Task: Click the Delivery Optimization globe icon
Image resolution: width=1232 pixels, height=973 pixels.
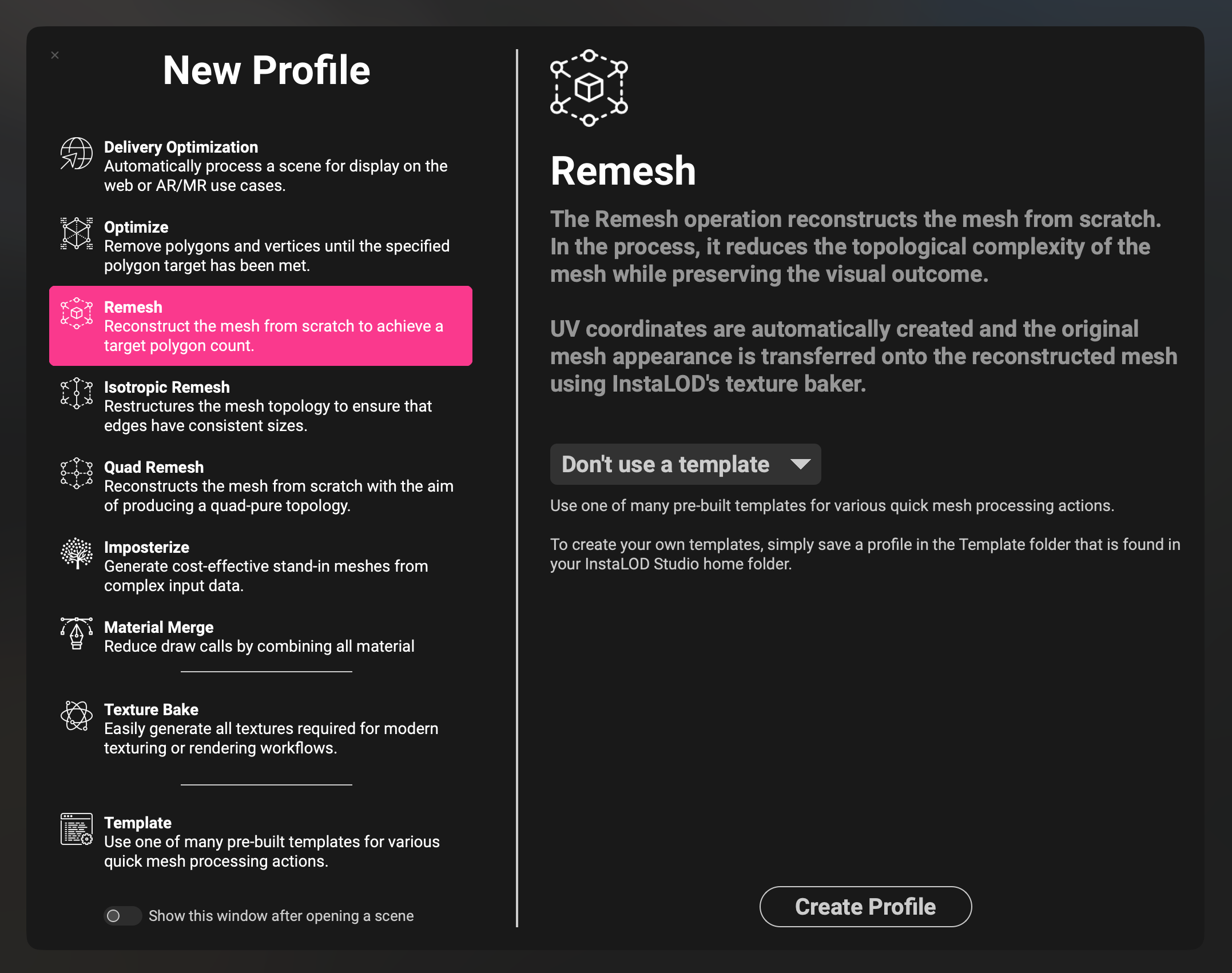Action: [x=75, y=153]
